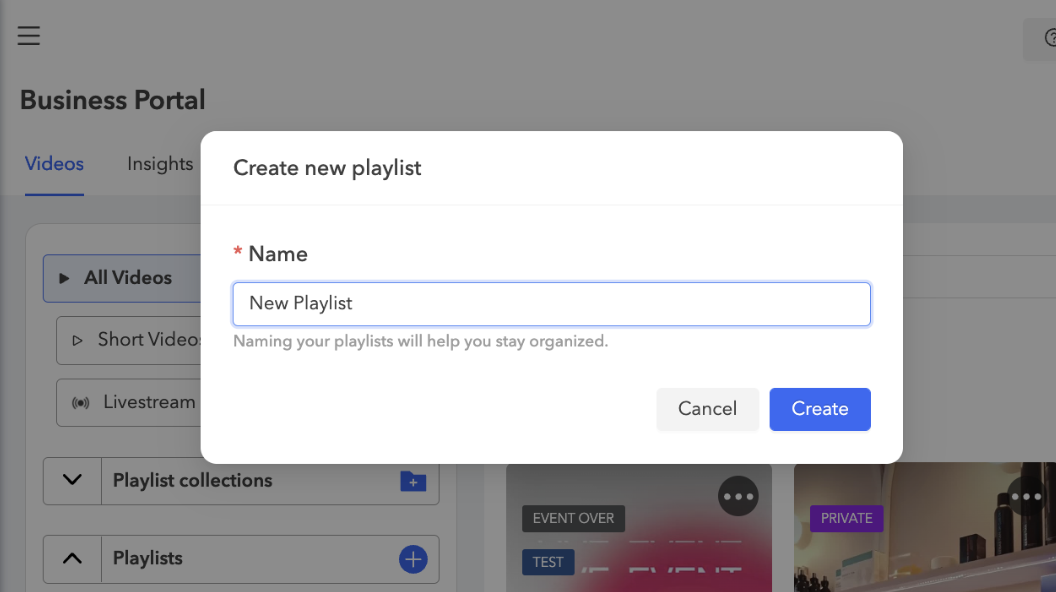Image resolution: width=1056 pixels, height=592 pixels.
Task: Click the EVENT OVER badge
Action: (x=573, y=518)
